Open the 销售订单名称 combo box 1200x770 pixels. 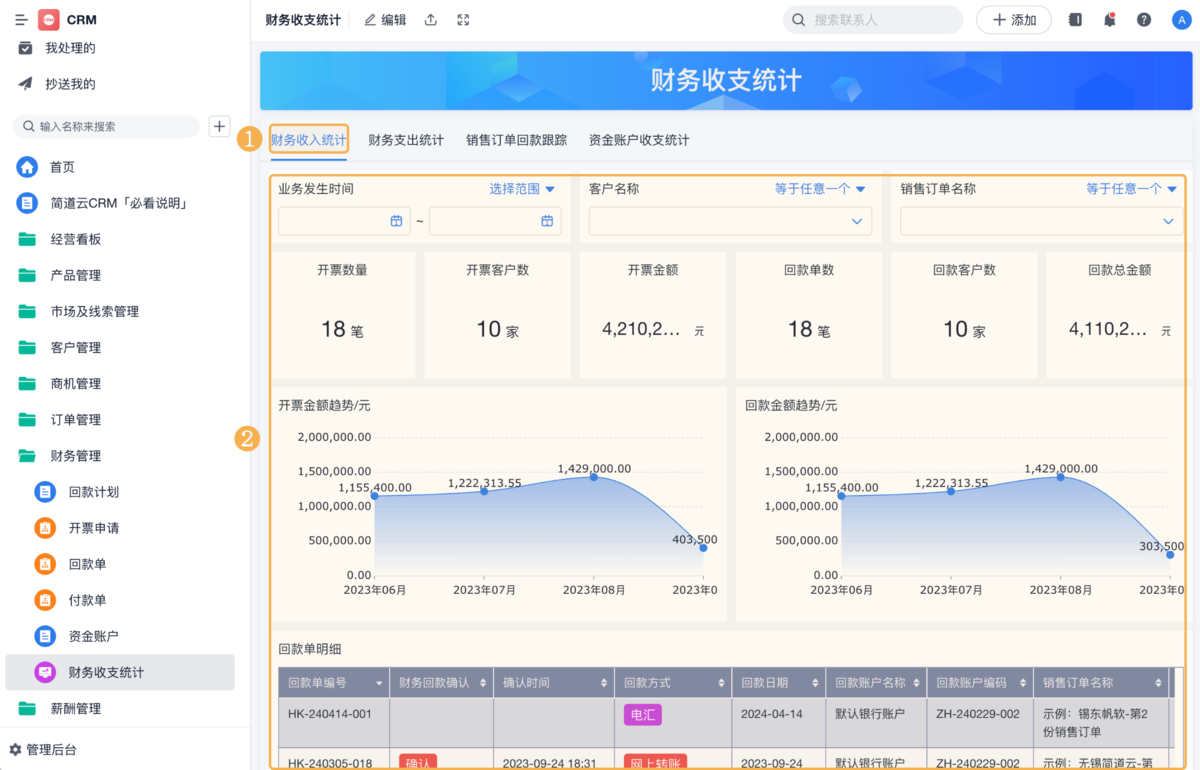click(x=1041, y=221)
